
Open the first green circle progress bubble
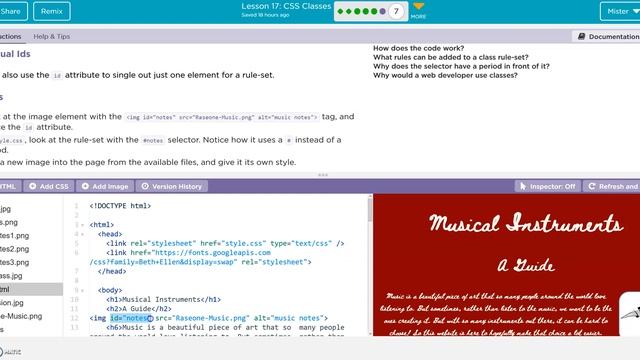click(x=357, y=11)
